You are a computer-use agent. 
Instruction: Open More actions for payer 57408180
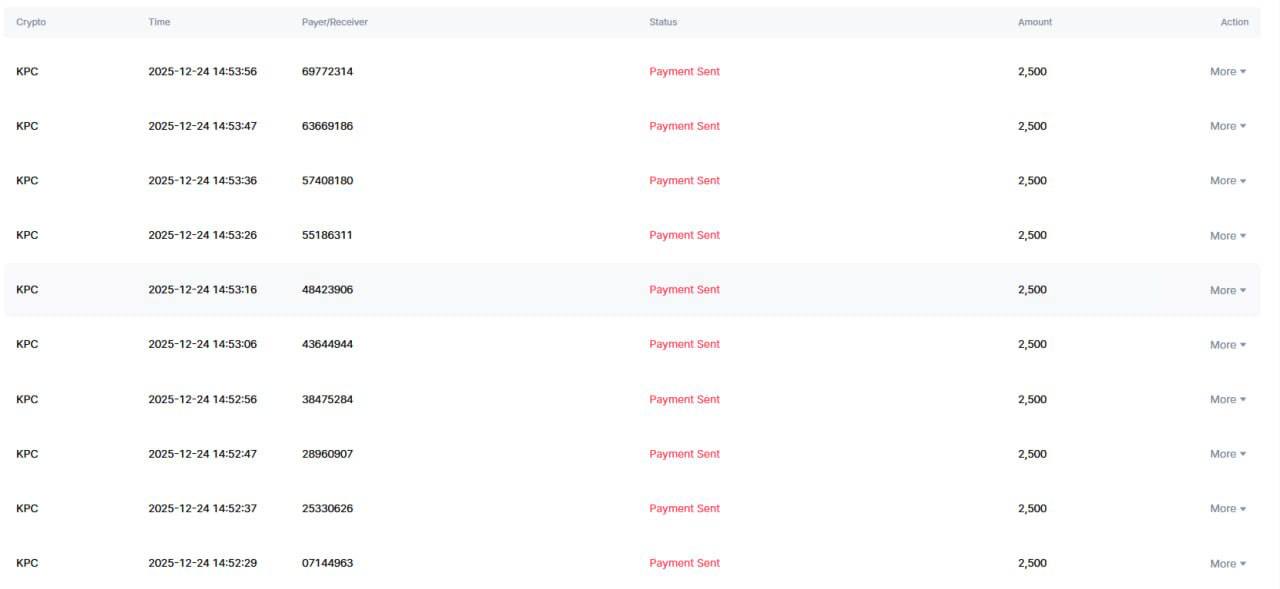1227,181
